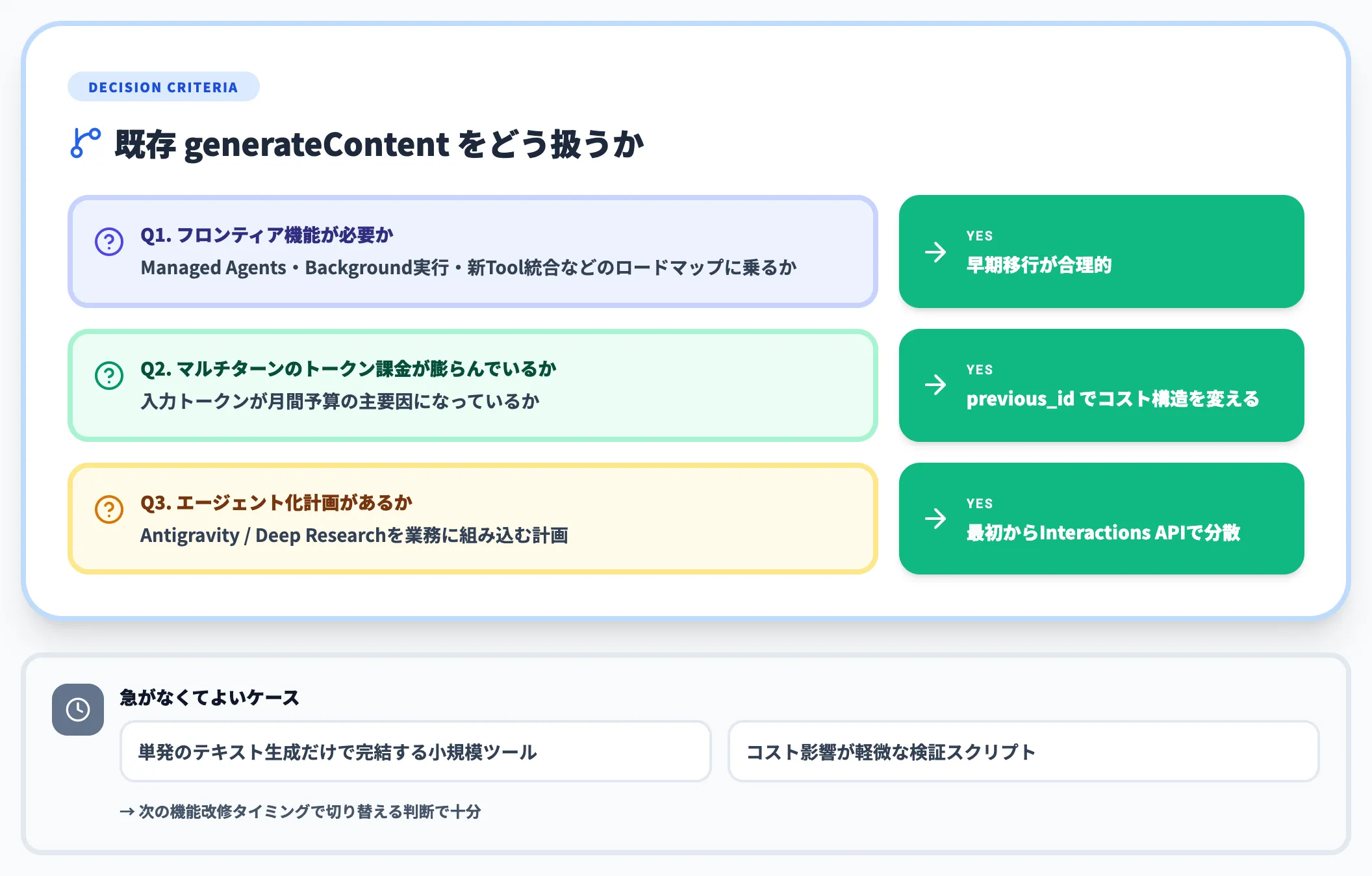Click the 急がなくてよいケース heading

click(209, 697)
